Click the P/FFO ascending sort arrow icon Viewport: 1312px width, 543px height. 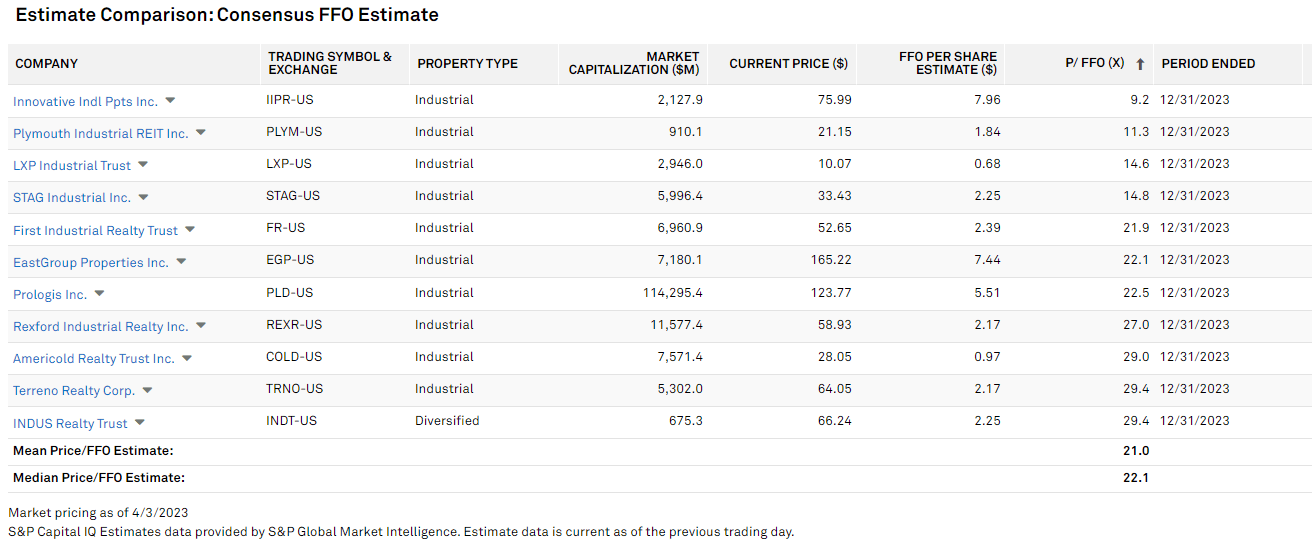(x=1140, y=64)
